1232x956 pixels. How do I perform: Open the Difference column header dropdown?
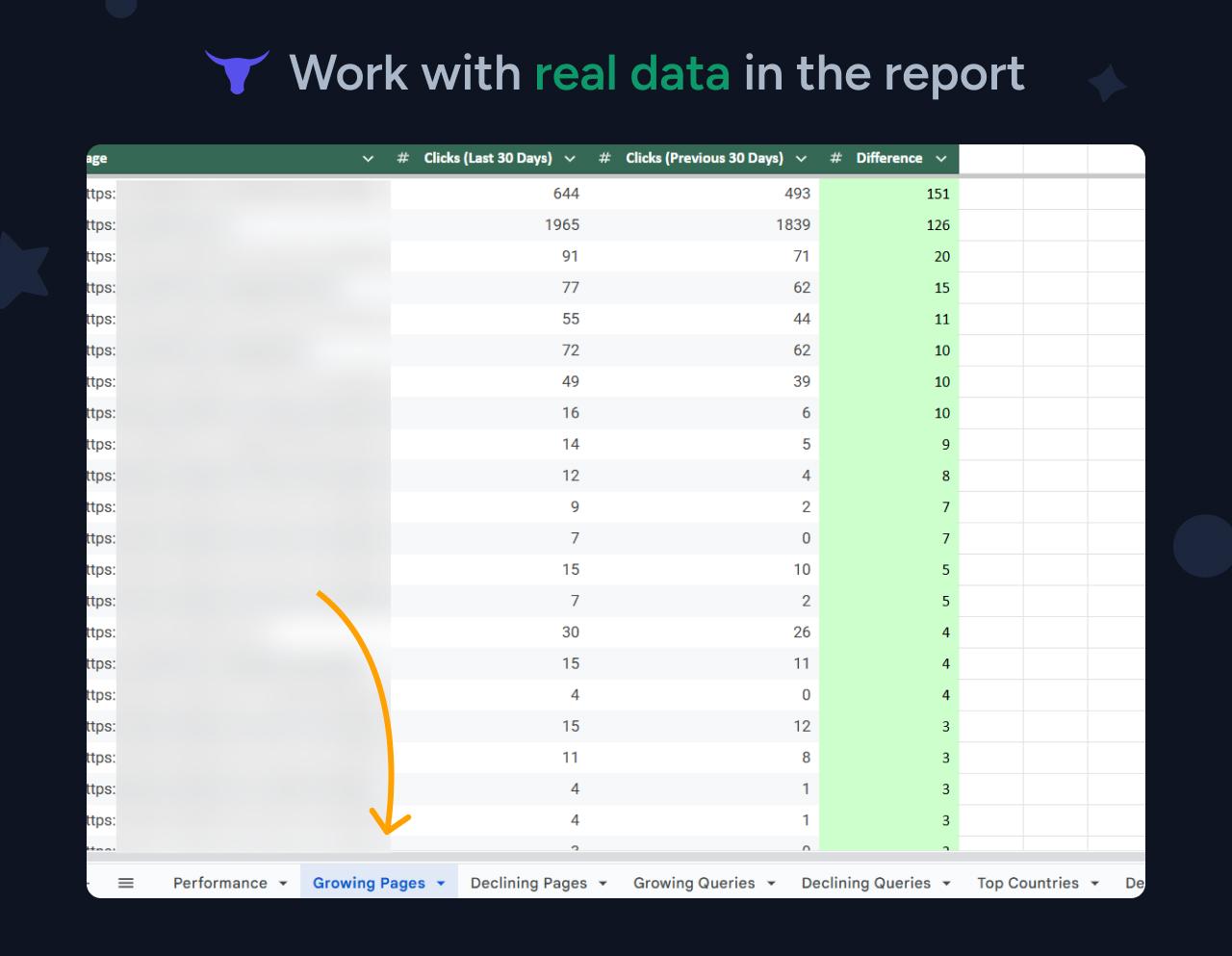coord(941,158)
